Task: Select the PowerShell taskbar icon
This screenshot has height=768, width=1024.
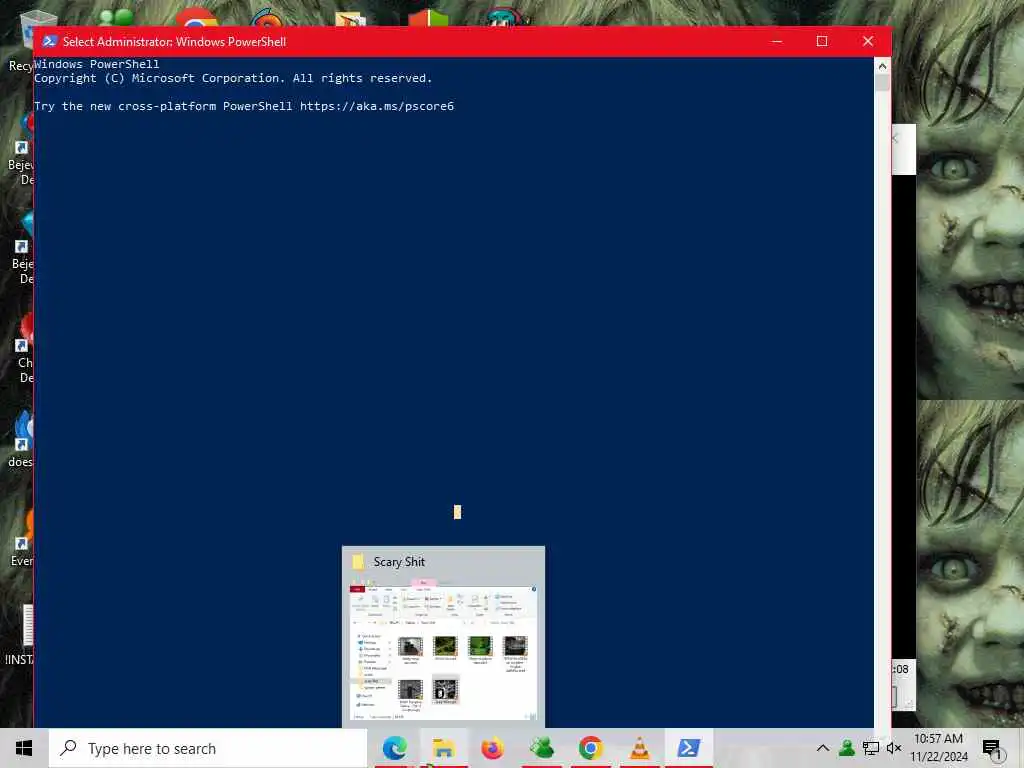Action: [688, 748]
